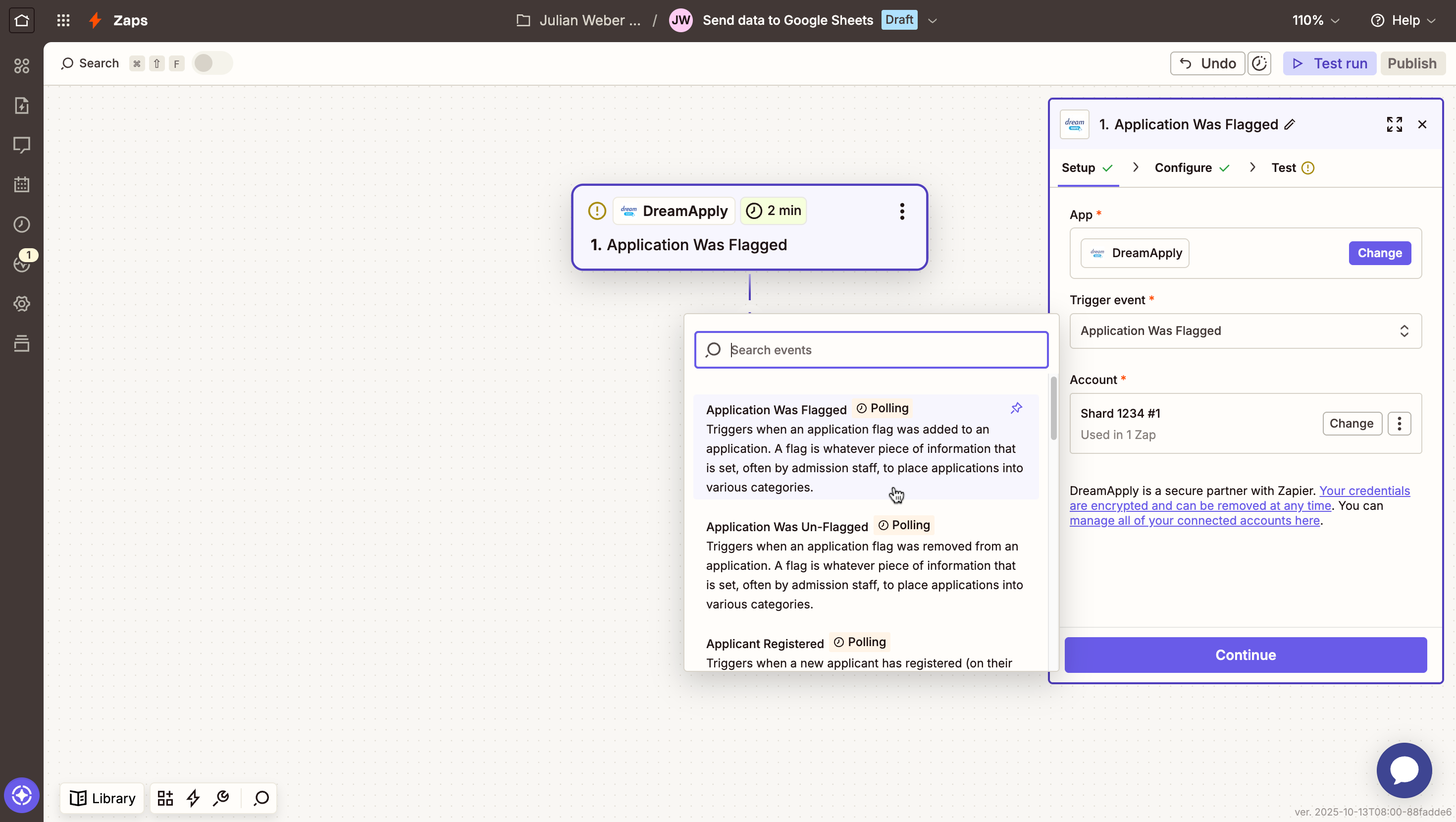Click Change button for Shard 1234 account
Screen dimensions: 1456x822
tap(1352, 424)
